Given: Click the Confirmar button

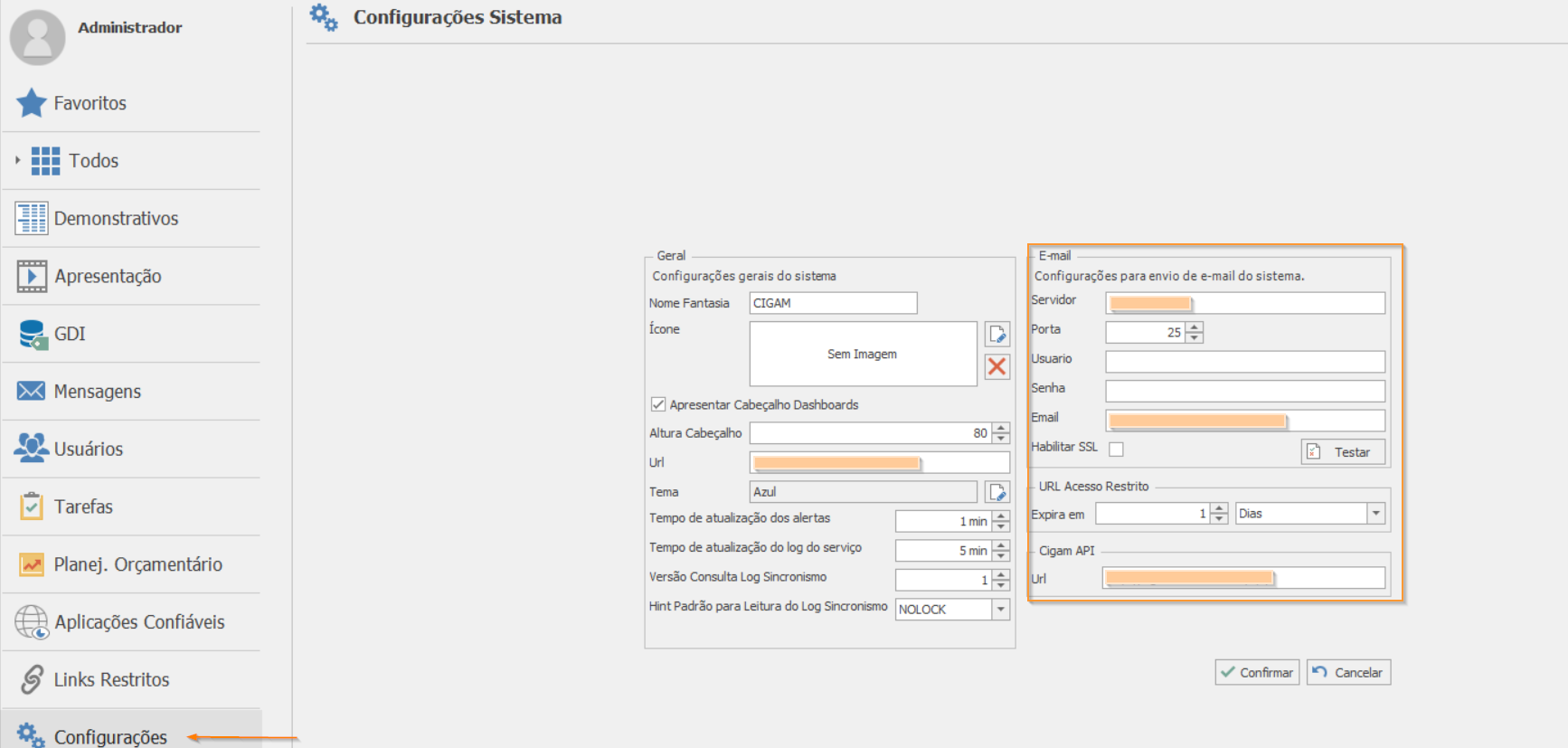Looking at the screenshot, I should [1257, 672].
